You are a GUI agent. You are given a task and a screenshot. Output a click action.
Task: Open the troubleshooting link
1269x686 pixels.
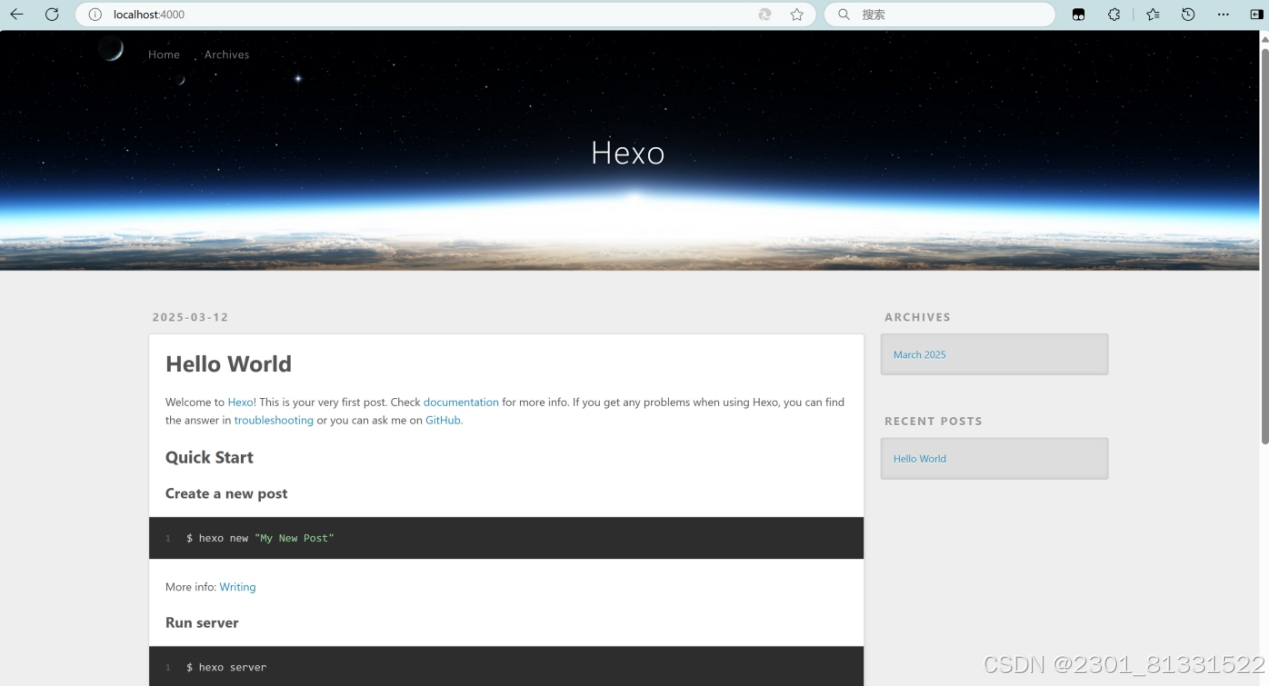pyautogui.click(x=274, y=420)
